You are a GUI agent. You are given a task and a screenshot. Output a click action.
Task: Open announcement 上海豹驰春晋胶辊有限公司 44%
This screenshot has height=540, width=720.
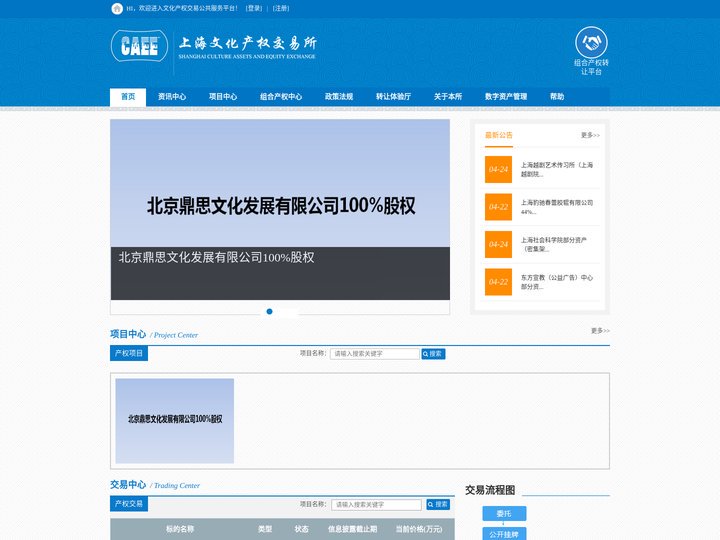click(x=557, y=207)
